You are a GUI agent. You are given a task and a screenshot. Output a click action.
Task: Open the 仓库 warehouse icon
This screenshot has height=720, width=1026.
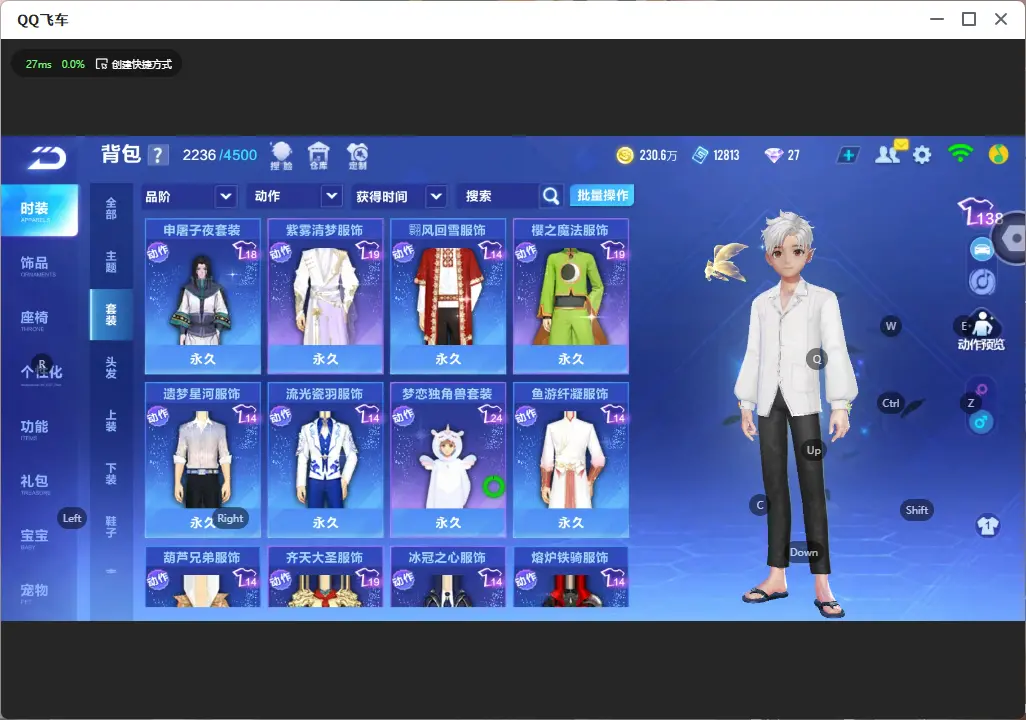pos(319,156)
